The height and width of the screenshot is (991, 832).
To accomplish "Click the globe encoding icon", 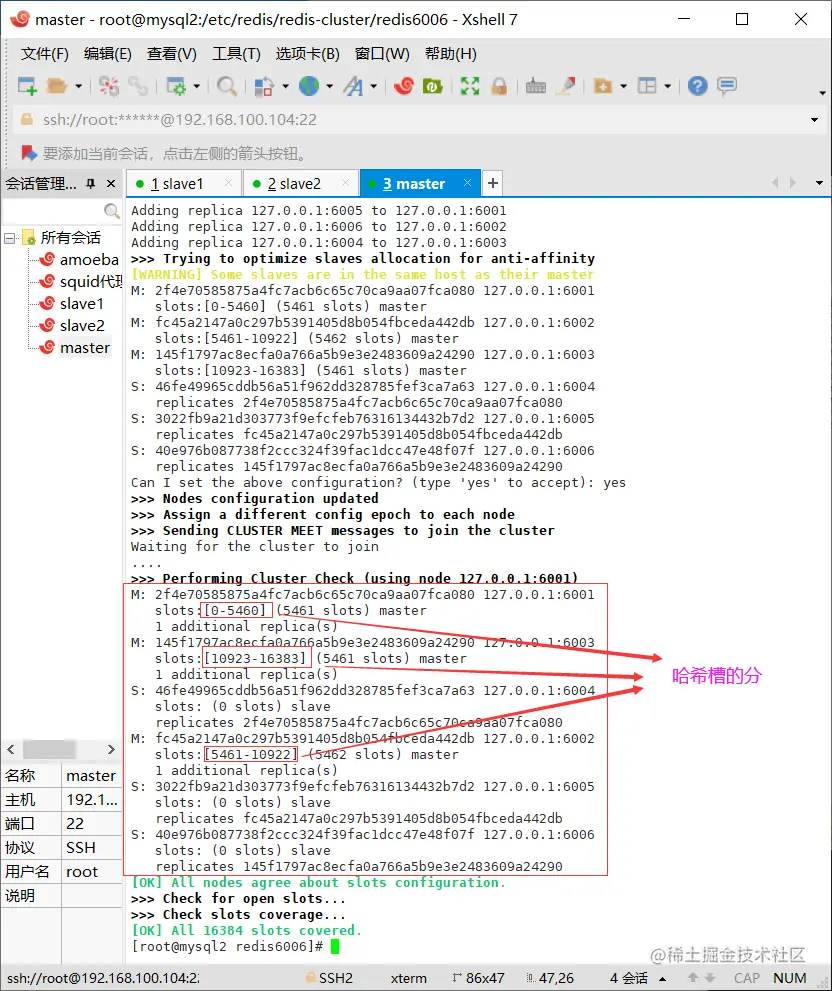I will (309, 86).
